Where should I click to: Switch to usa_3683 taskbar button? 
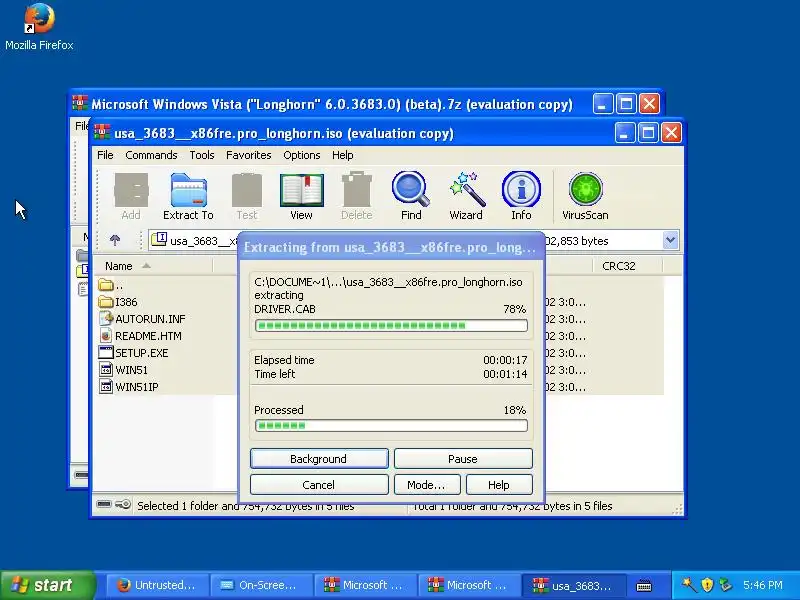(572, 585)
